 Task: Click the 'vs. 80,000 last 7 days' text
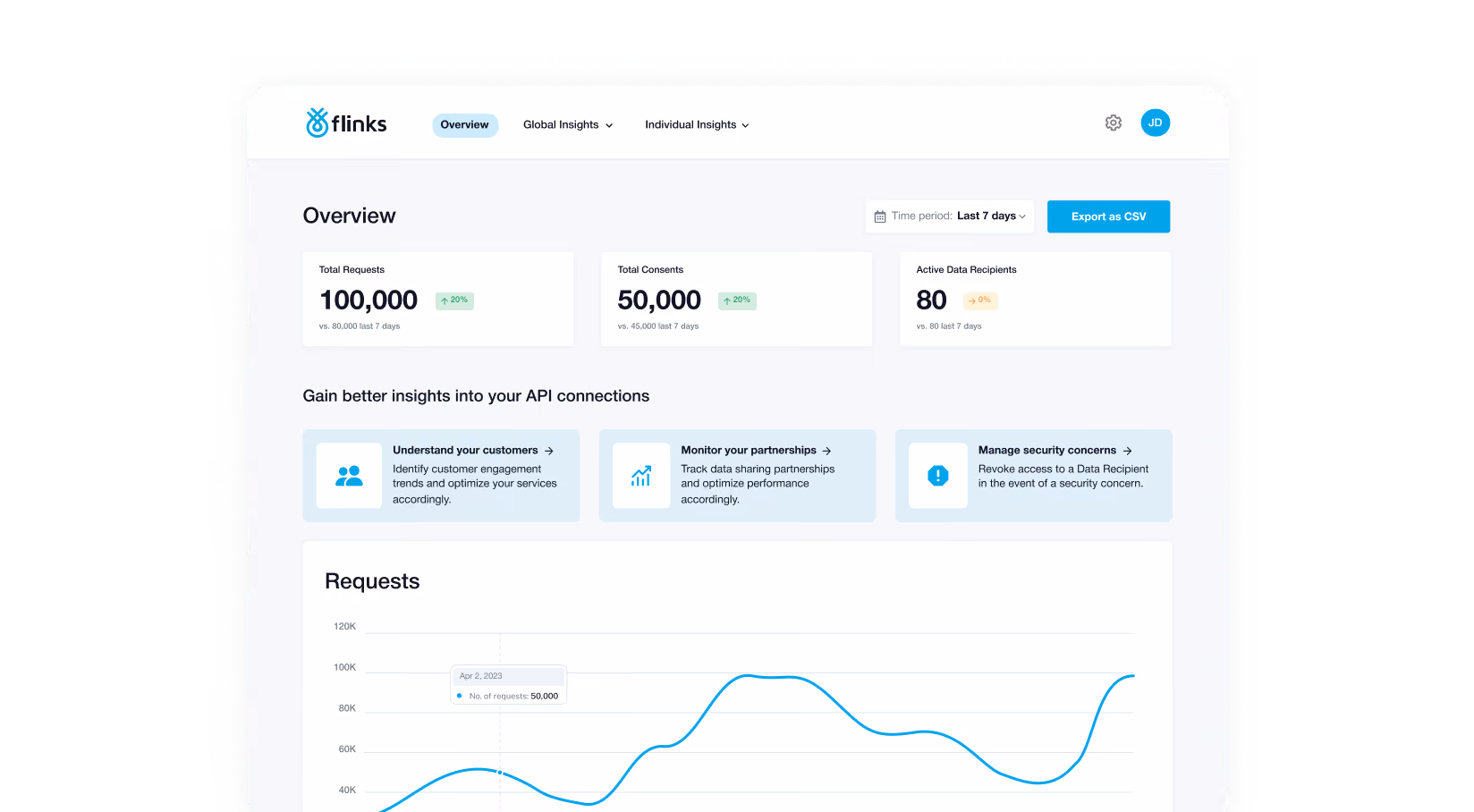pos(360,326)
